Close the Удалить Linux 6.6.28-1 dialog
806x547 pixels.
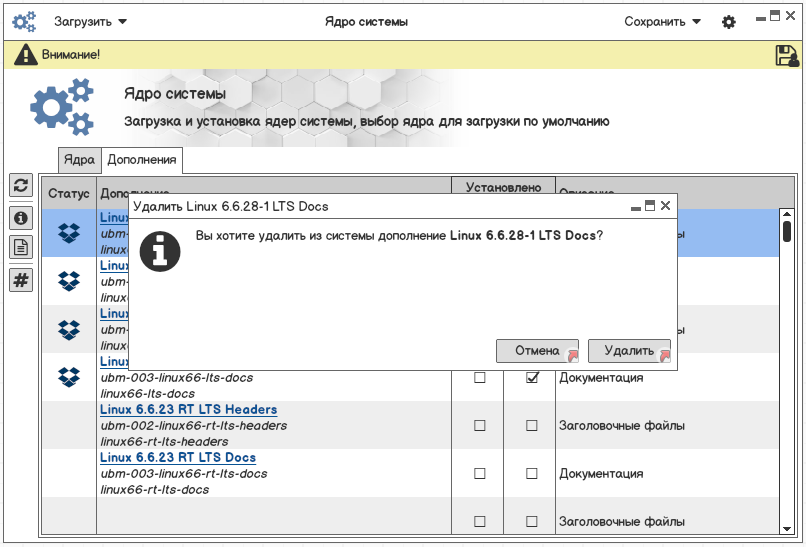tap(665, 206)
